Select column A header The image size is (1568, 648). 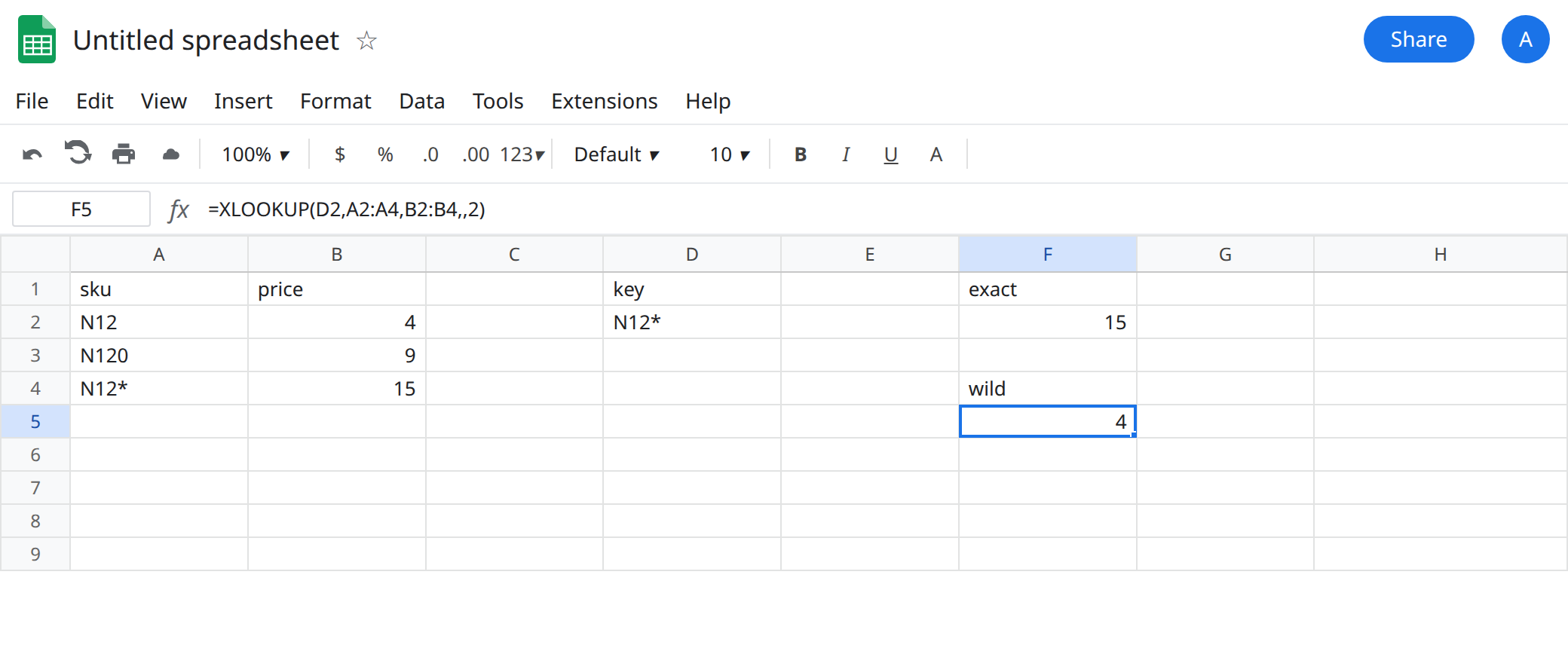click(159, 255)
